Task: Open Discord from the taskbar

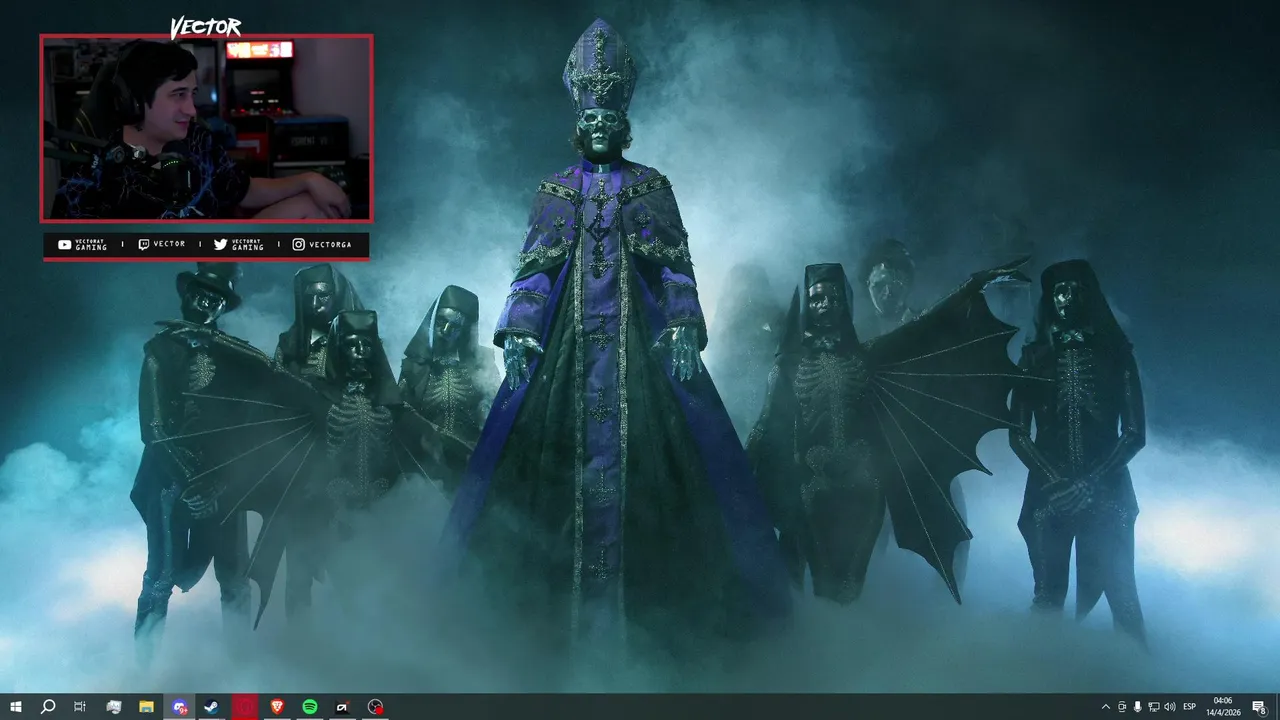Action: pyautogui.click(x=179, y=707)
